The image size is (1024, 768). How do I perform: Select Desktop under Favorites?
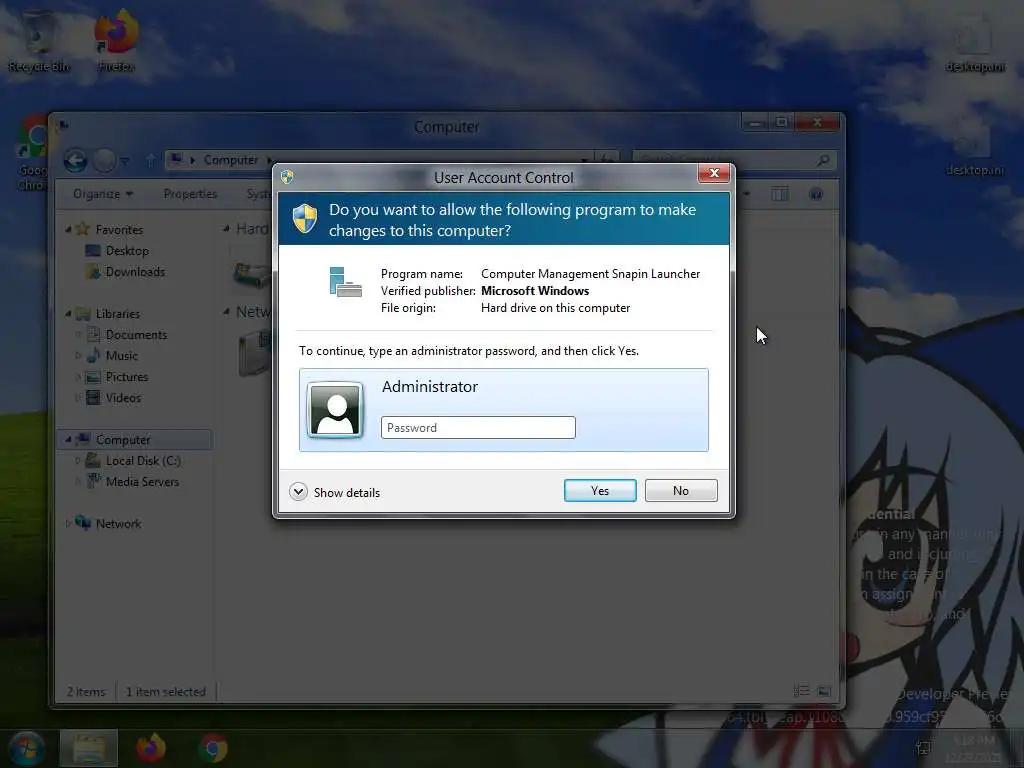[x=127, y=251]
